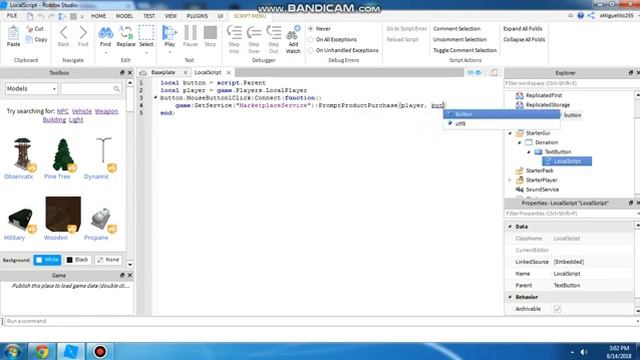The image size is (640, 360).
Task: Click the Bandicam recorder taskbar icon
Action: point(100,351)
